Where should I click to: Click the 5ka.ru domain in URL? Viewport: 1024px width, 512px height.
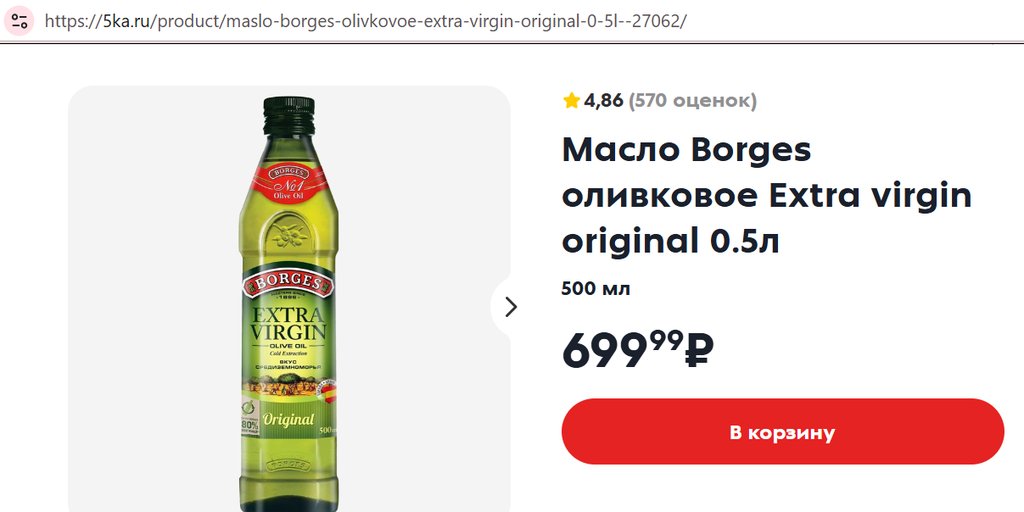(126, 21)
